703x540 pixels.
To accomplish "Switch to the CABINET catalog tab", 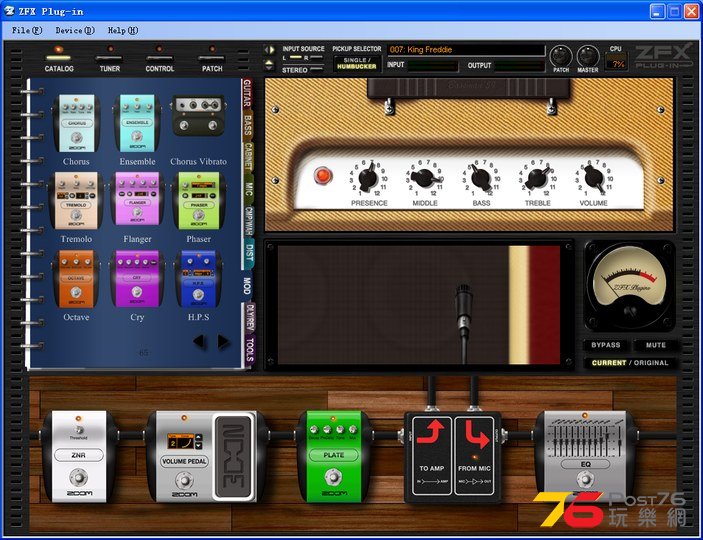I will [248, 156].
